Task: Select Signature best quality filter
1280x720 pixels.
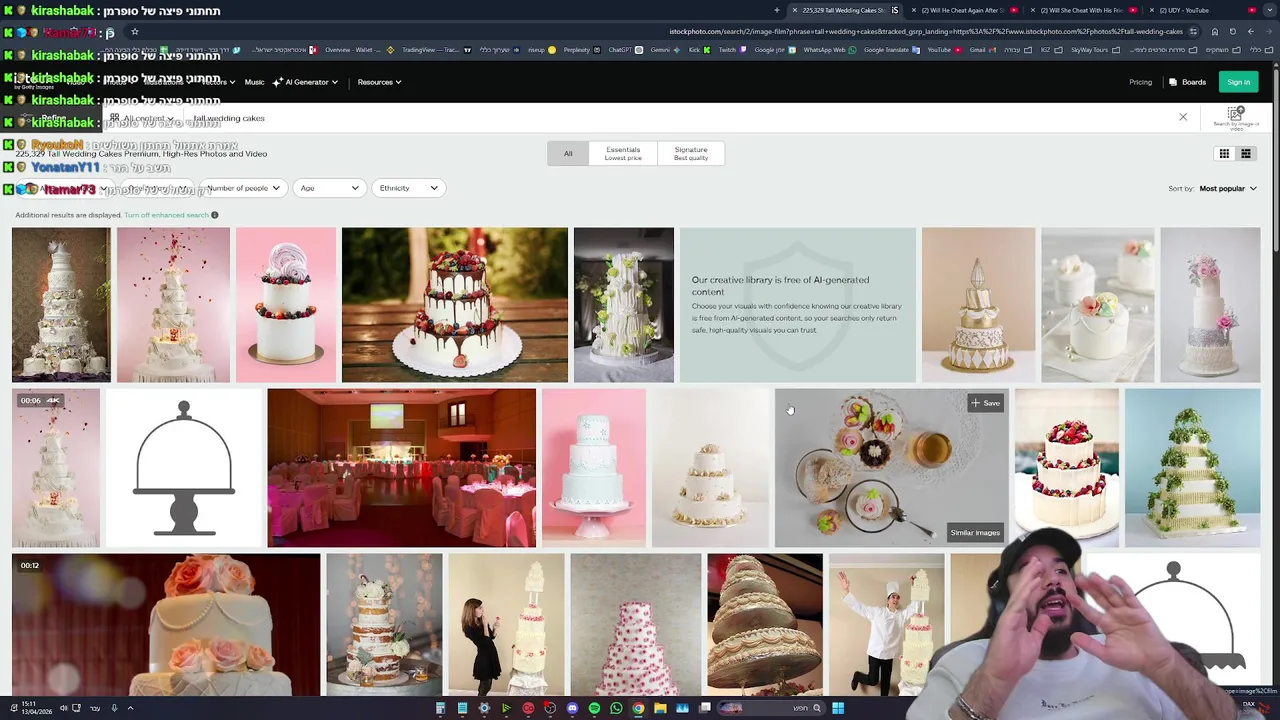Action: pyautogui.click(x=691, y=153)
